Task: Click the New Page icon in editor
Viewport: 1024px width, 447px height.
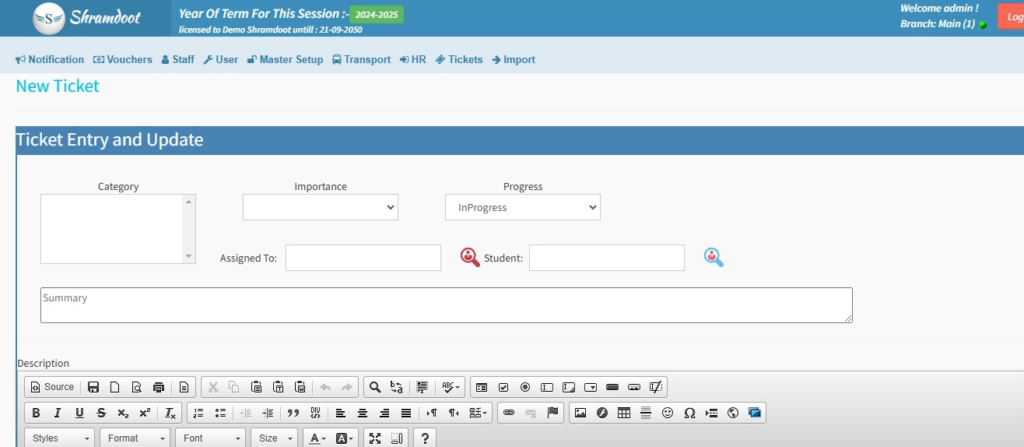Action: [x=114, y=387]
